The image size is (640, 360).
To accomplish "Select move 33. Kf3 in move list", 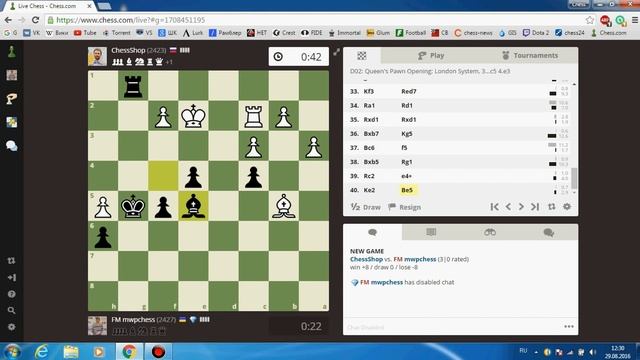I will coord(369,91).
